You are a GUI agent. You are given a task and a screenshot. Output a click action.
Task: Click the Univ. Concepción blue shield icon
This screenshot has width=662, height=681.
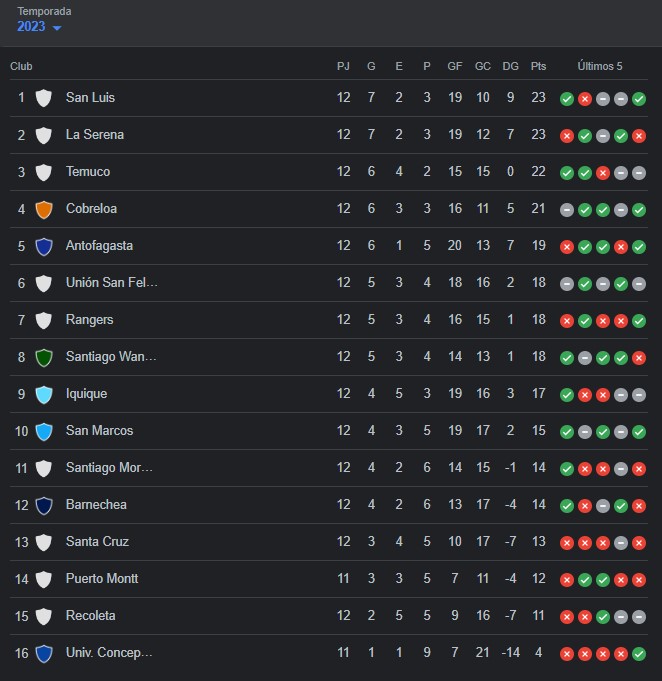(x=44, y=654)
